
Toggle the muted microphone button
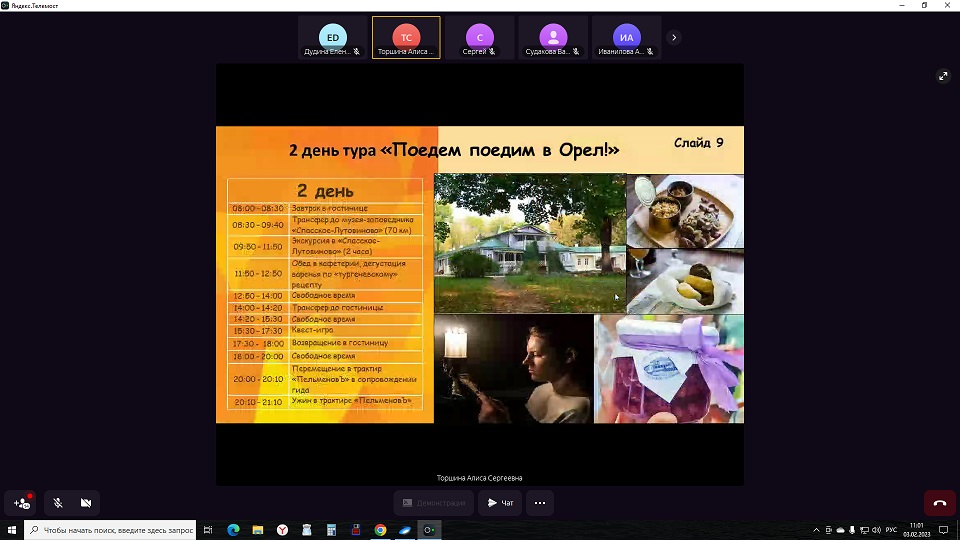point(58,502)
